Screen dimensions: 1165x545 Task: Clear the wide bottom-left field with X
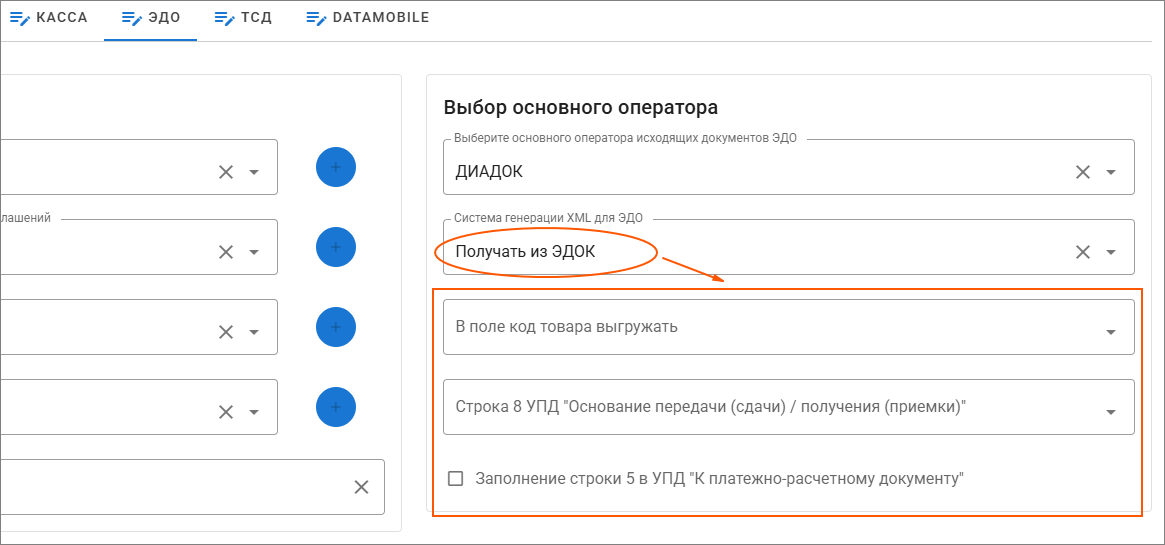tap(361, 487)
